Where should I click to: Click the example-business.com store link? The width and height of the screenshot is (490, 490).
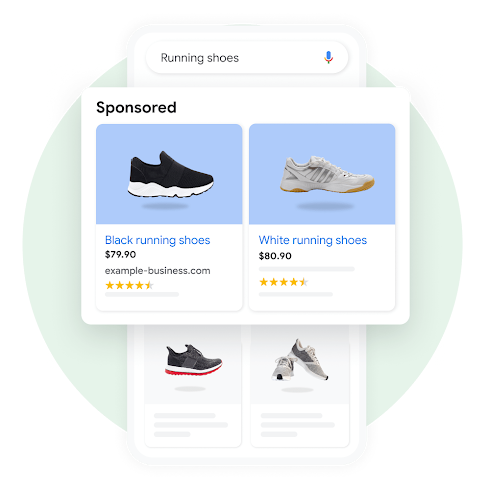pyautogui.click(x=157, y=271)
